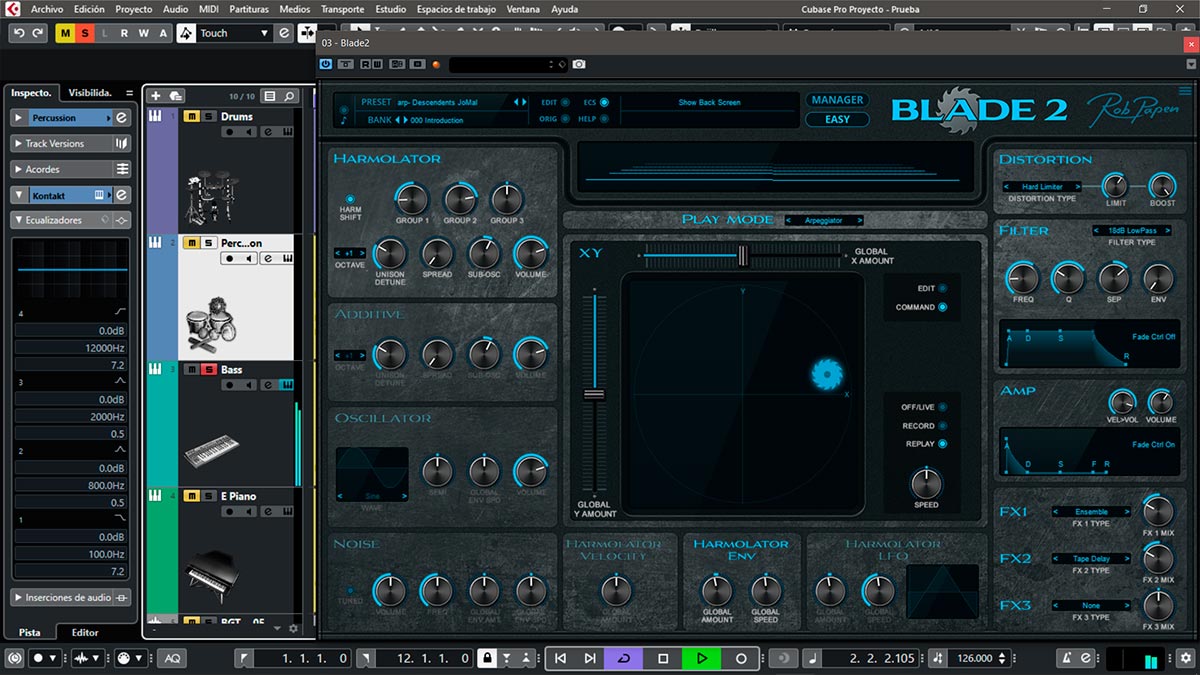Image resolution: width=1200 pixels, height=675 pixels.
Task: Open Cubase application logo menu
Action: (13, 9)
